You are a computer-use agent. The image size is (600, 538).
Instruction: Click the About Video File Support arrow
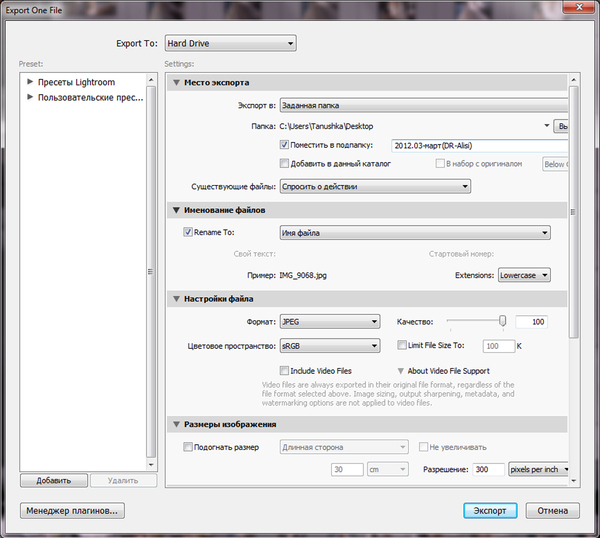401,370
